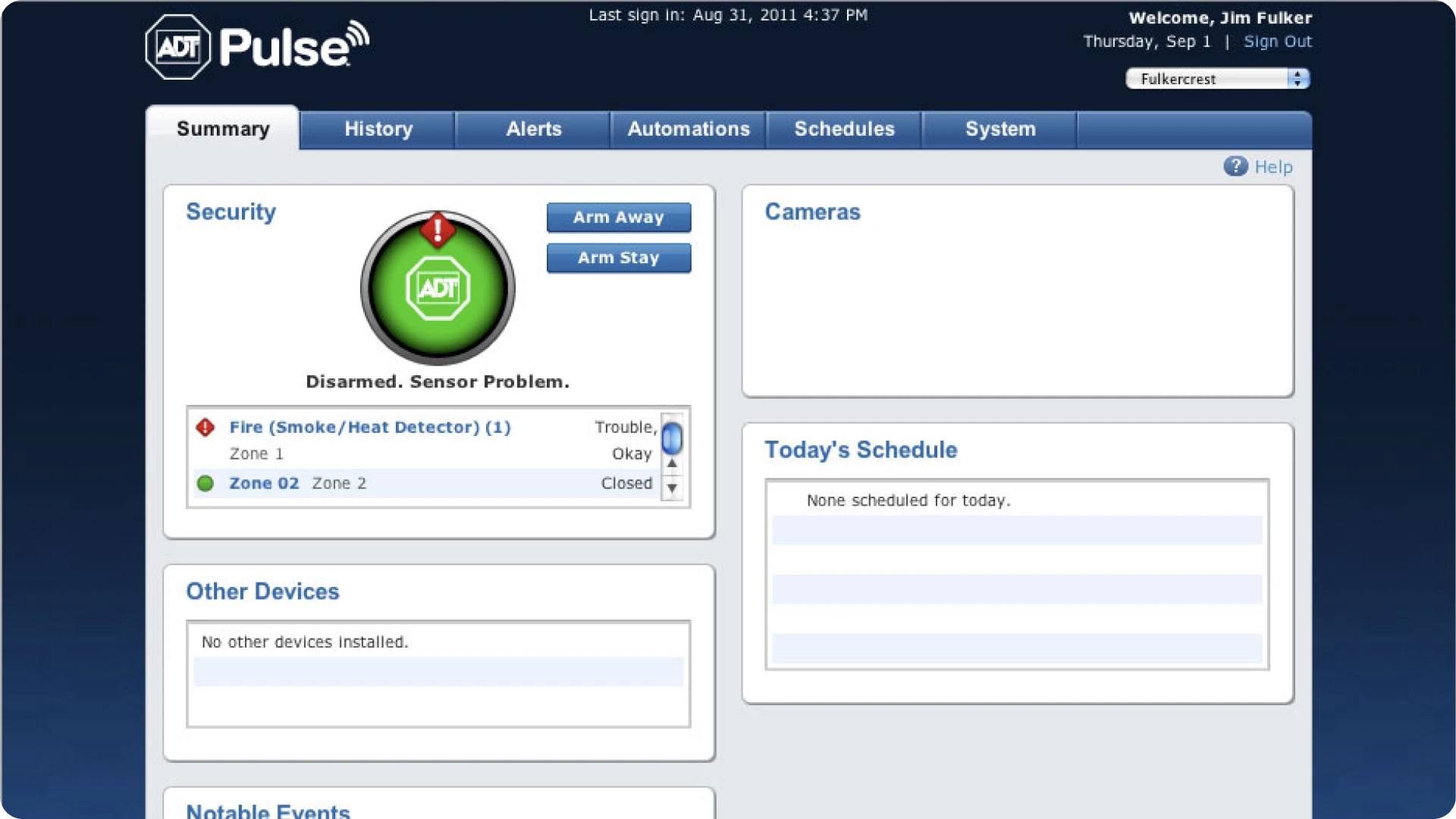Screen dimensions: 1456x819
Task: Click the red trouble icon beside Fire detector
Action: point(205,427)
